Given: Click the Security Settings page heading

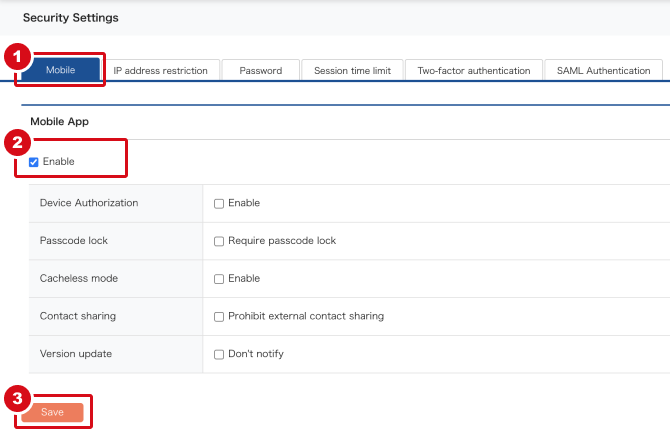Looking at the screenshot, I should click(x=70, y=18).
